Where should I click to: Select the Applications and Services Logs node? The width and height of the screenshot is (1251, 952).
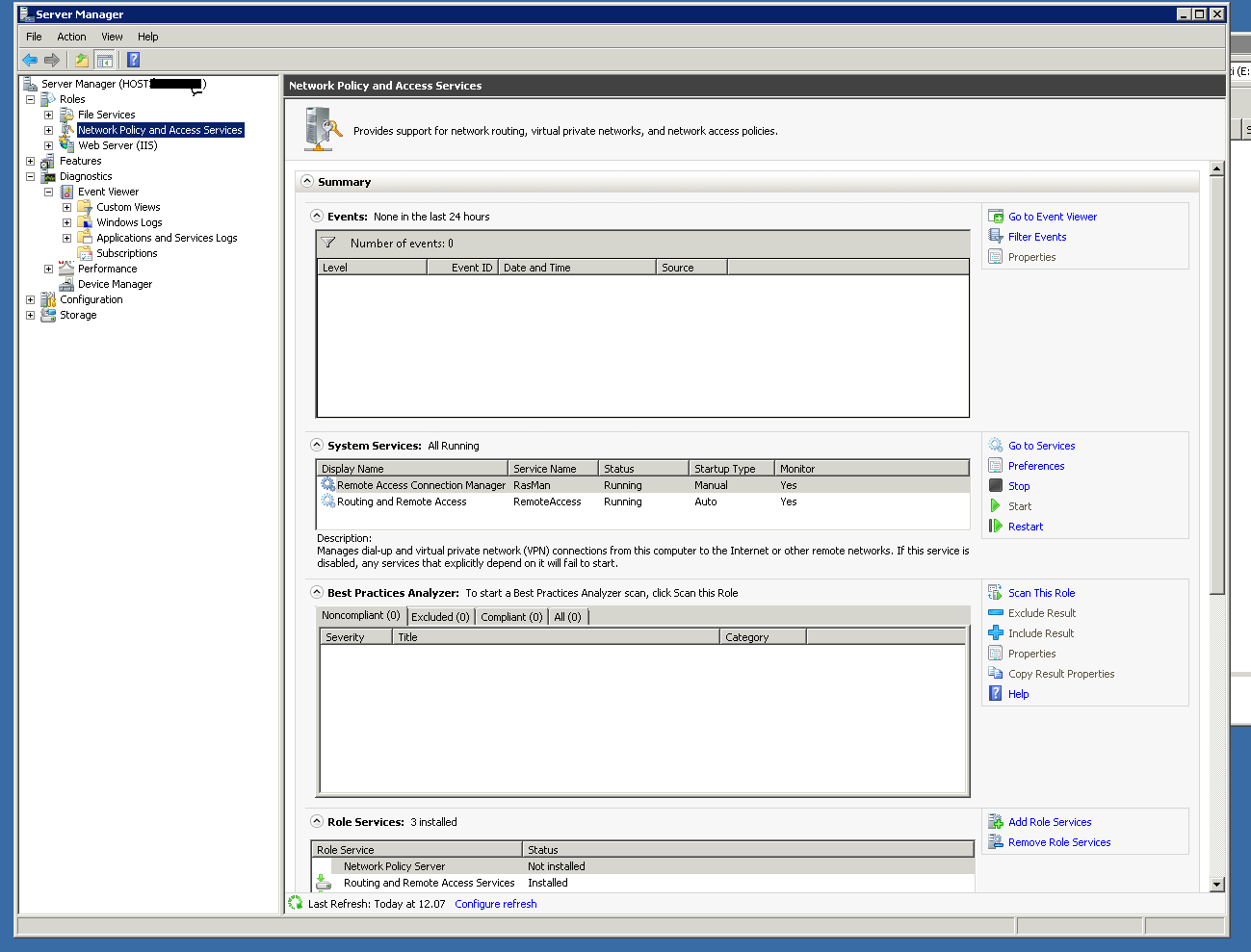pos(167,238)
